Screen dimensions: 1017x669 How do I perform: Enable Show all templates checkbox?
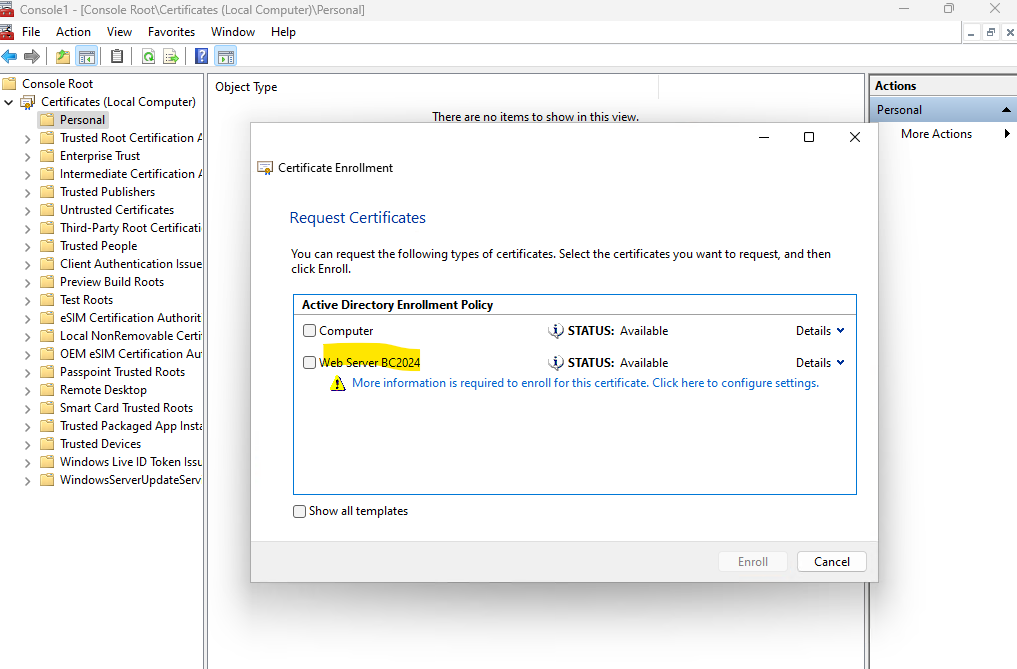click(x=299, y=511)
